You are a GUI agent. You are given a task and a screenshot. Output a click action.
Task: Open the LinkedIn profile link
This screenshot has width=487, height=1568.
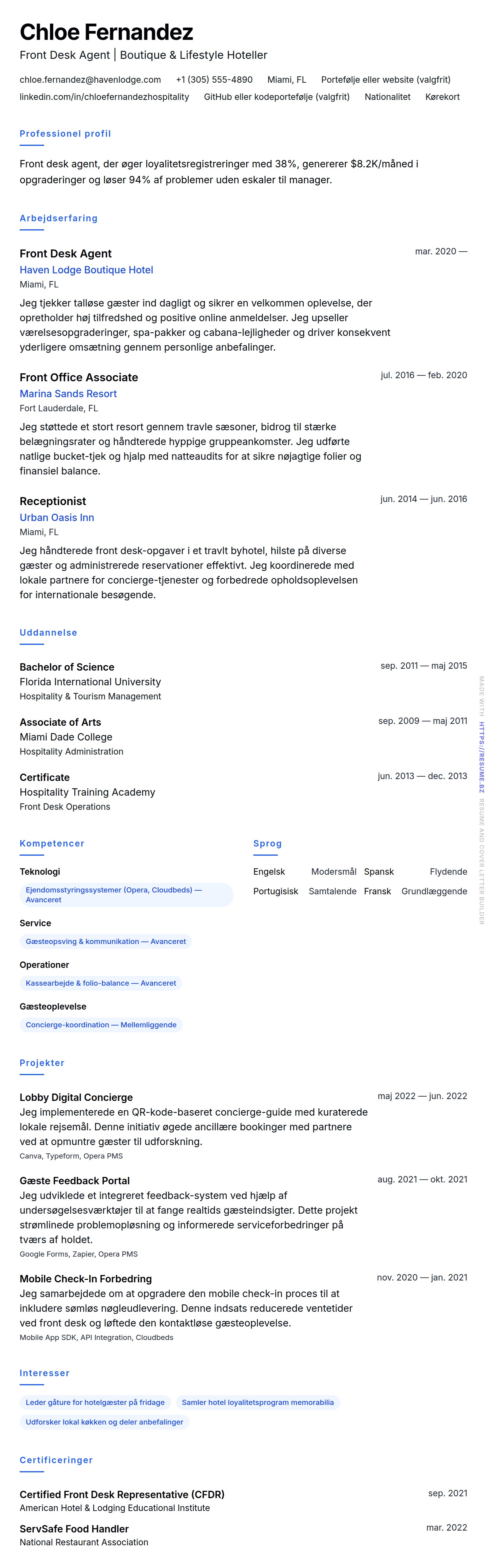pyautogui.click(x=104, y=97)
